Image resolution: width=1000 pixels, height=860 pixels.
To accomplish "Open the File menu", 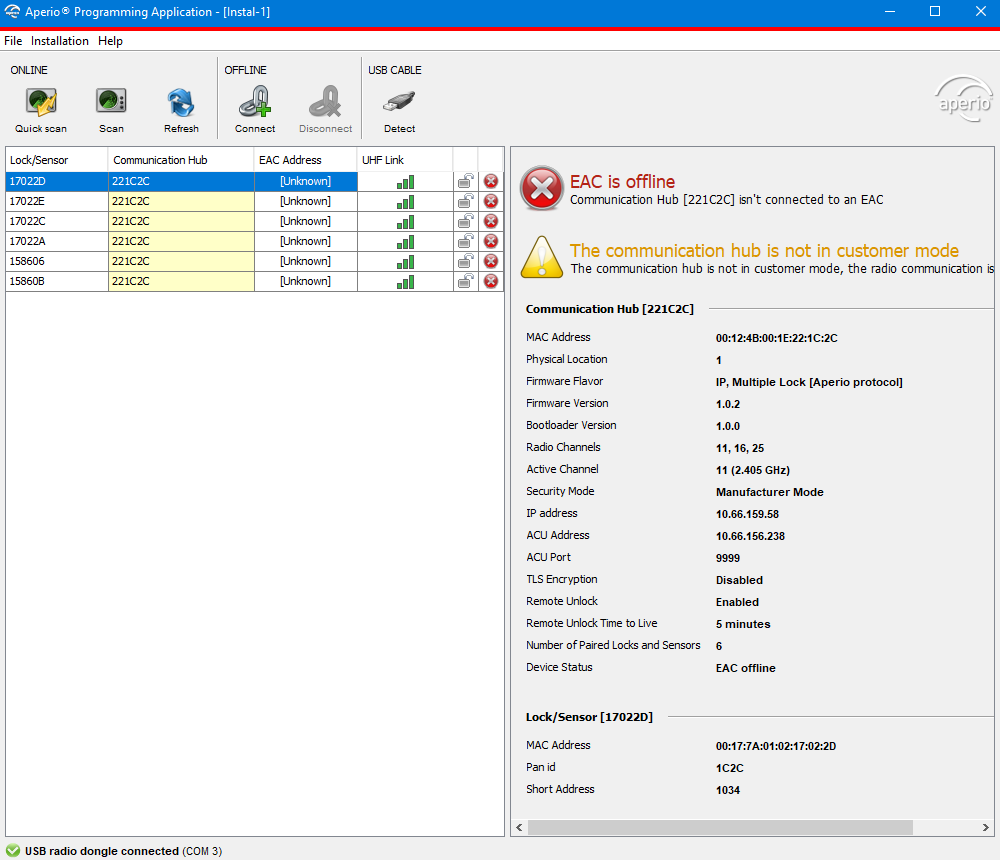I will click(13, 41).
